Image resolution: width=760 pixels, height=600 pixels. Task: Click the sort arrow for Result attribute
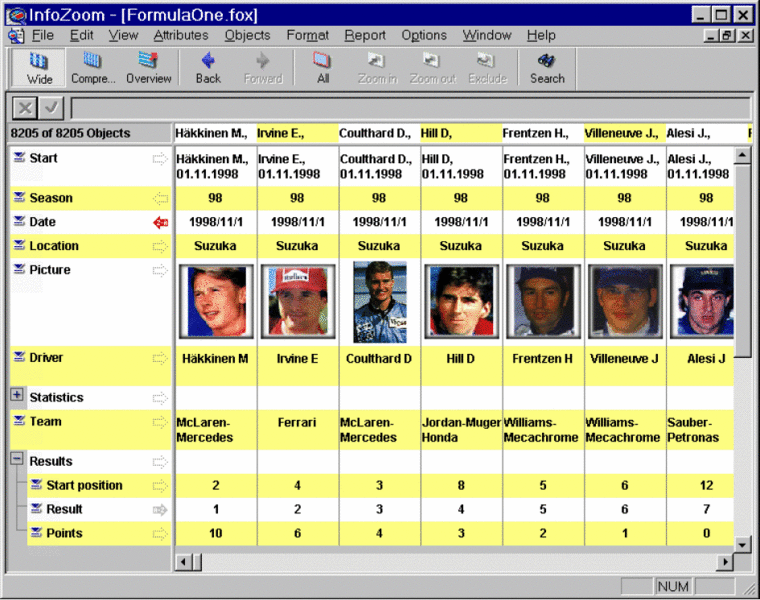[x=160, y=510]
